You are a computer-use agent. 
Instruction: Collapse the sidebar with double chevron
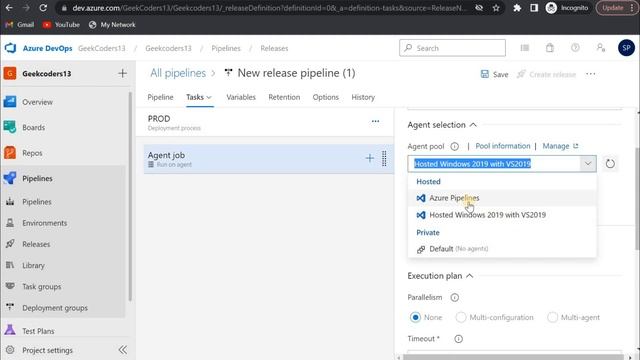pos(122,350)
